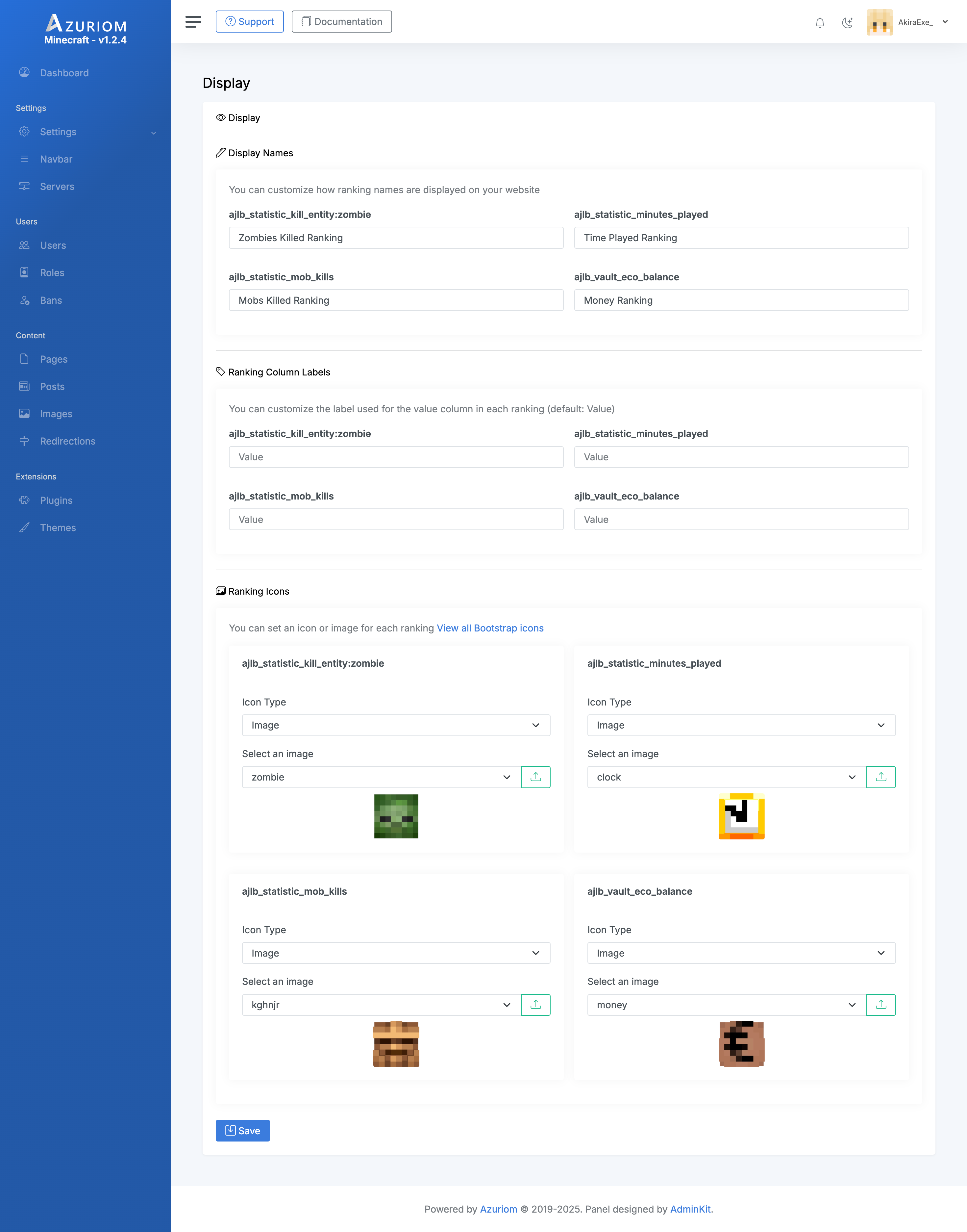Screen dimensions: 967x1232
Task: Save the display settings
Action: 242,1131
